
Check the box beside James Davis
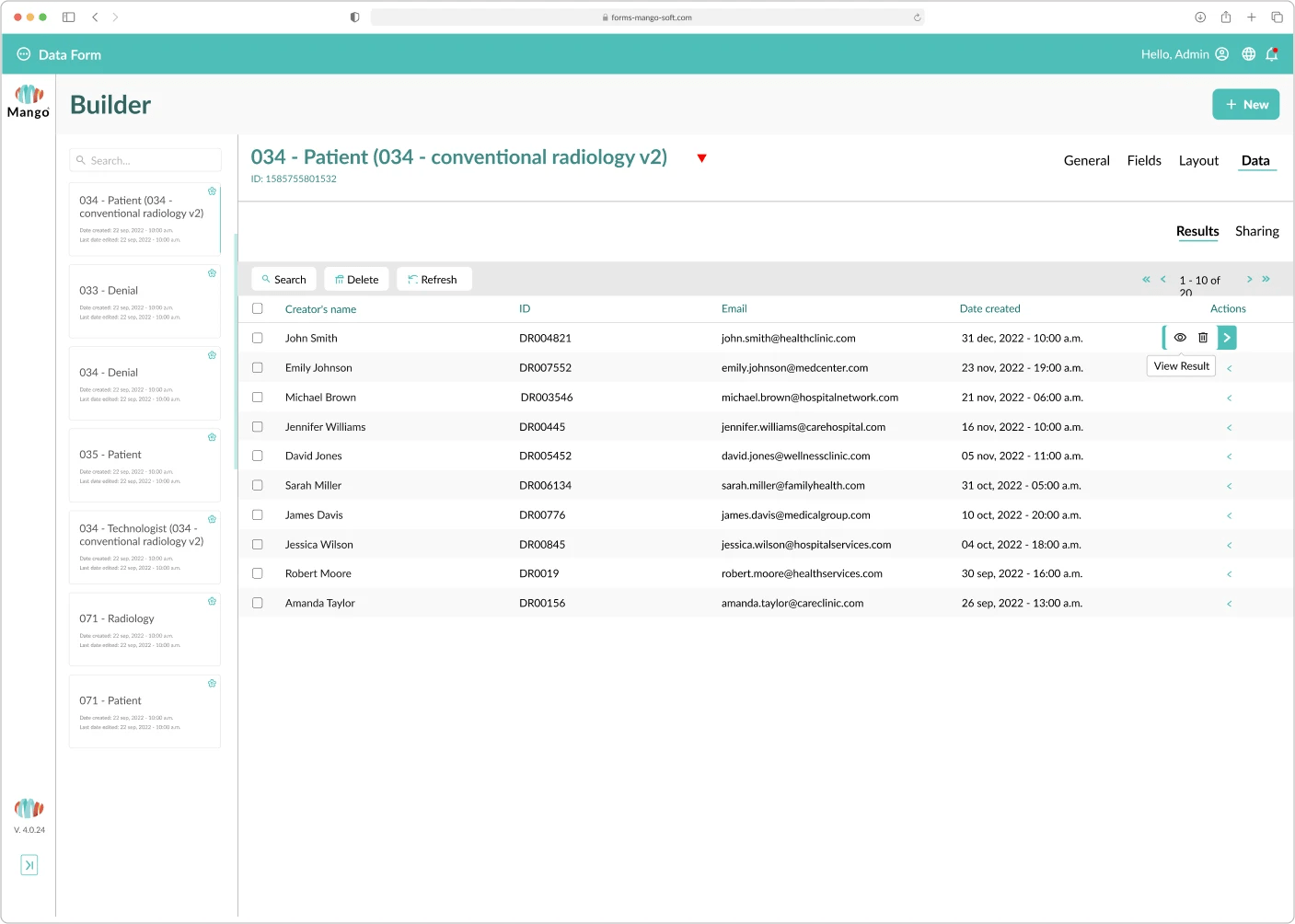(x=258, y=514)
